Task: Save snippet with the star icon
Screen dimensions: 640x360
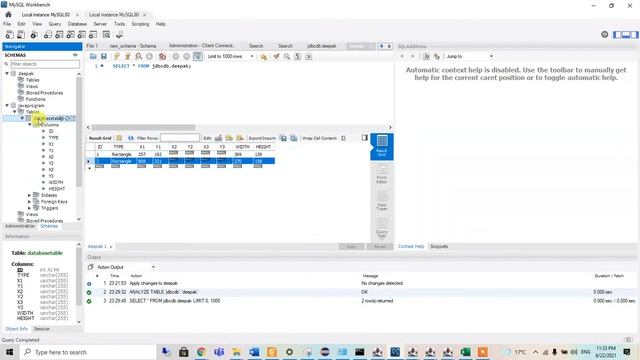Action: (263, 56)
